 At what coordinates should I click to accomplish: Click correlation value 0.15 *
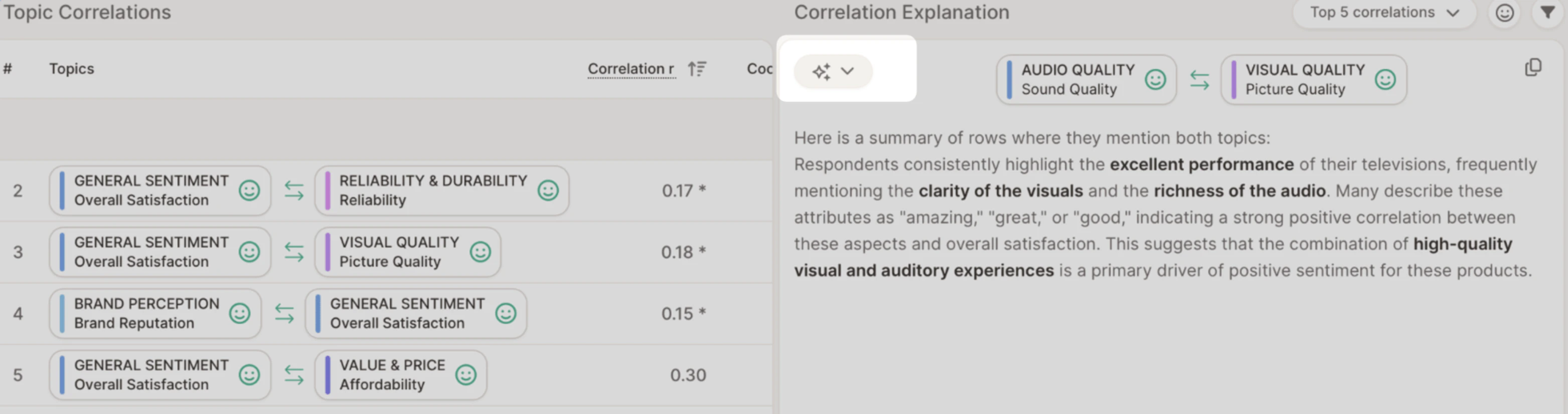coord(684,314)
